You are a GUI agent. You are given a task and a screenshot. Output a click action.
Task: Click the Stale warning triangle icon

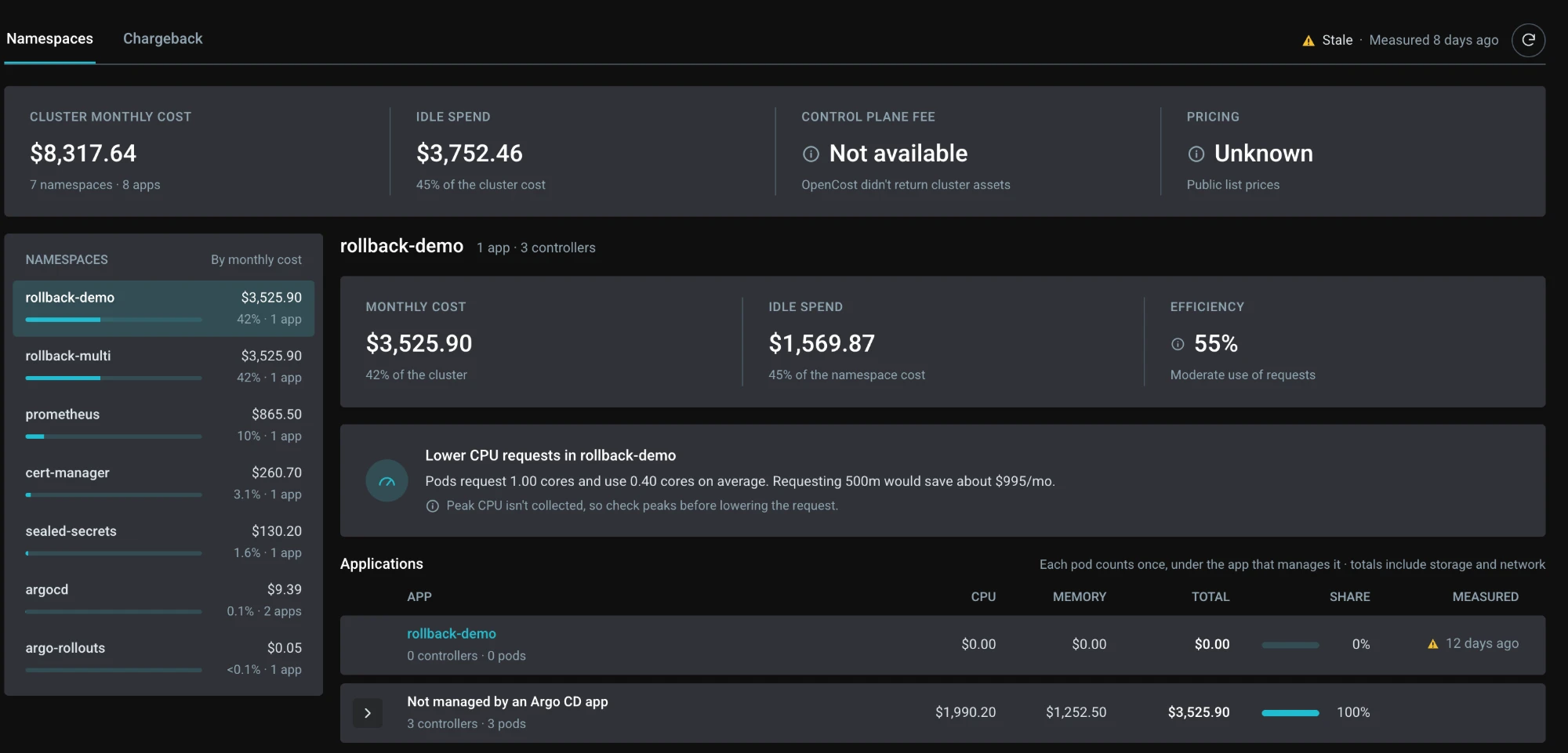click(x=1308, y=41)
